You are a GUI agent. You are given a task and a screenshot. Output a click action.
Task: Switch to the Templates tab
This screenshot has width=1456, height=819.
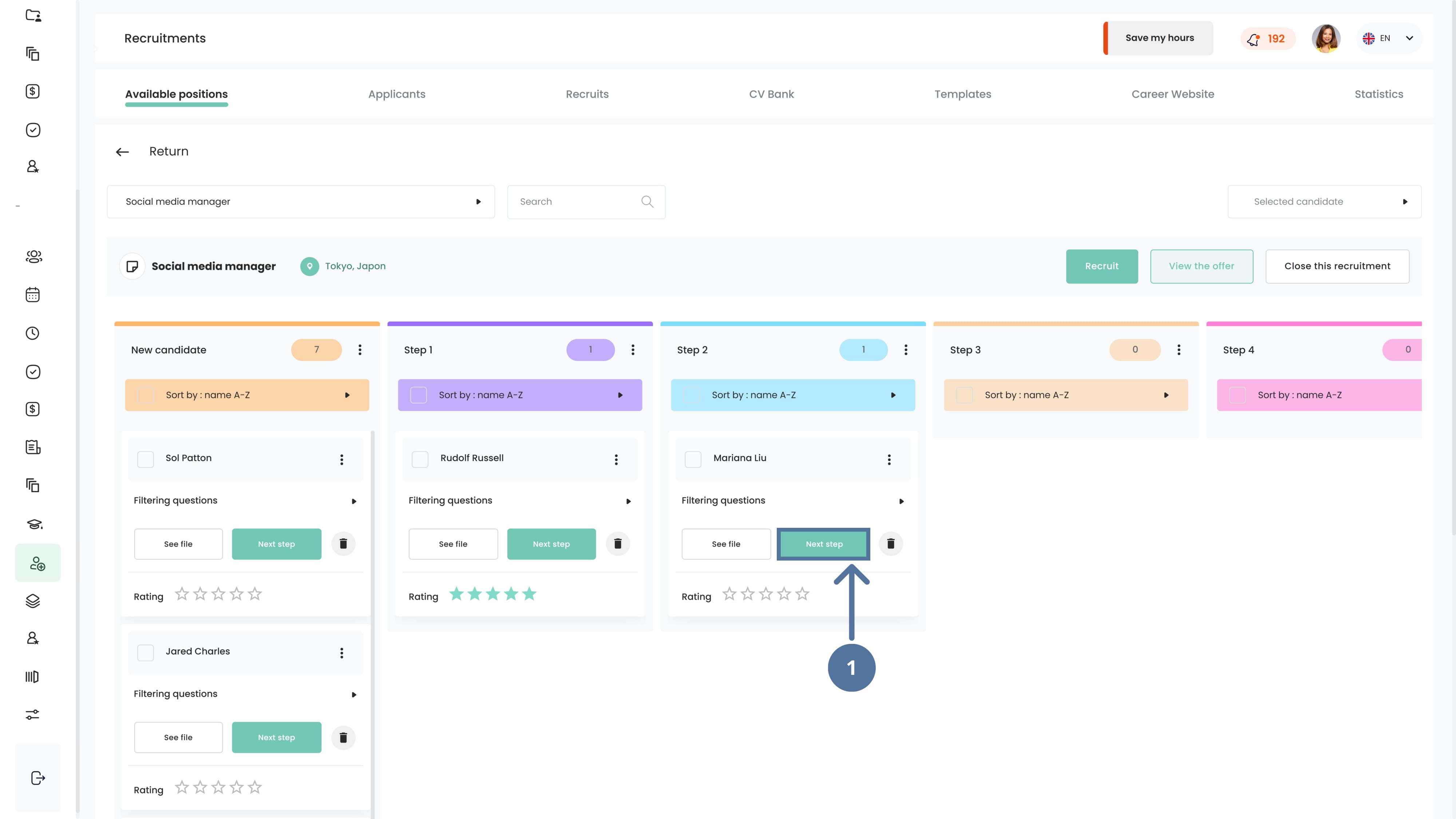point(962,94)
